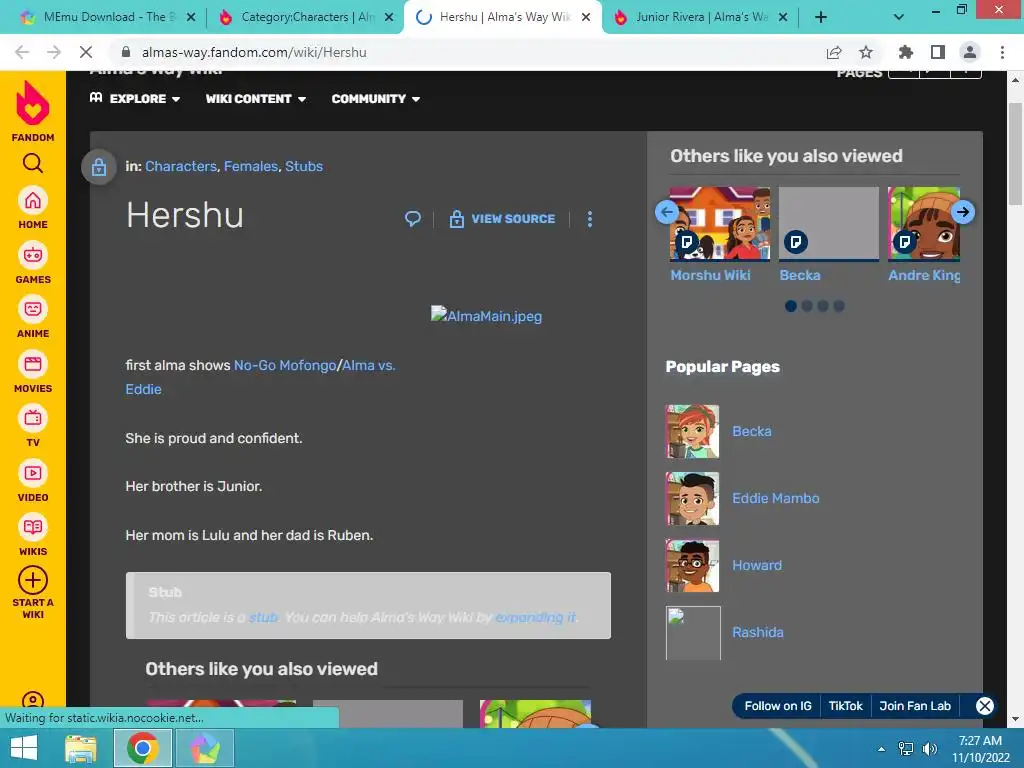Show previous recommended pages with left arrow
The width and height of the screenshot is (1024, 768).
[x=667, y=212]
